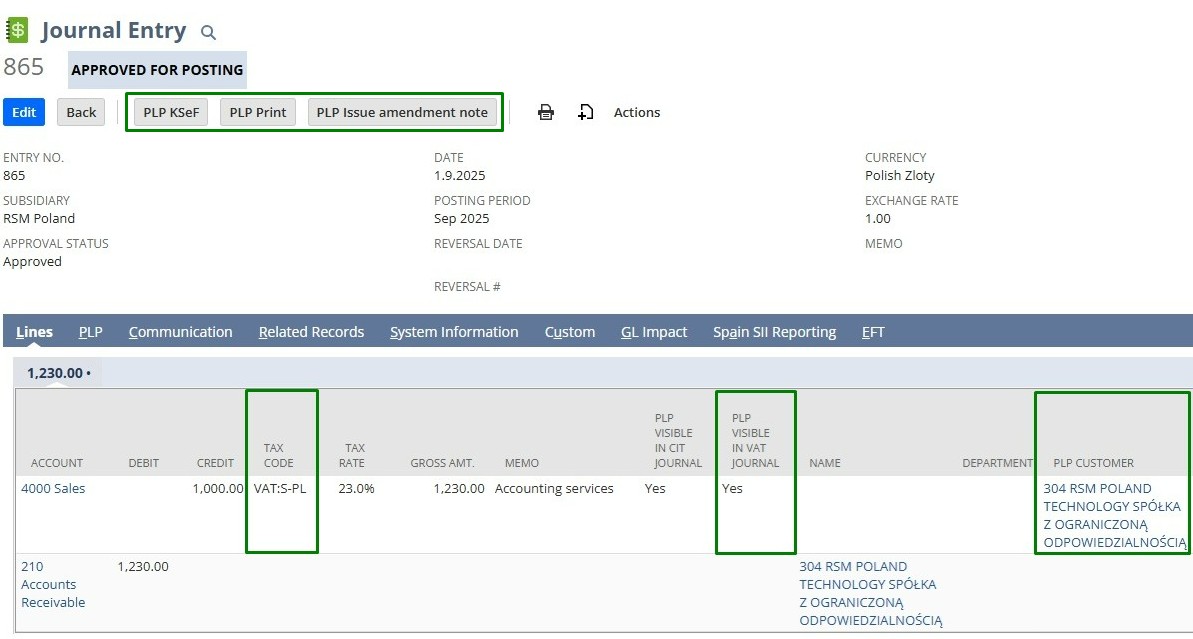Click PLP Issue amendment note button
This screenshot has height=639, width=1193.
point(402,112)
